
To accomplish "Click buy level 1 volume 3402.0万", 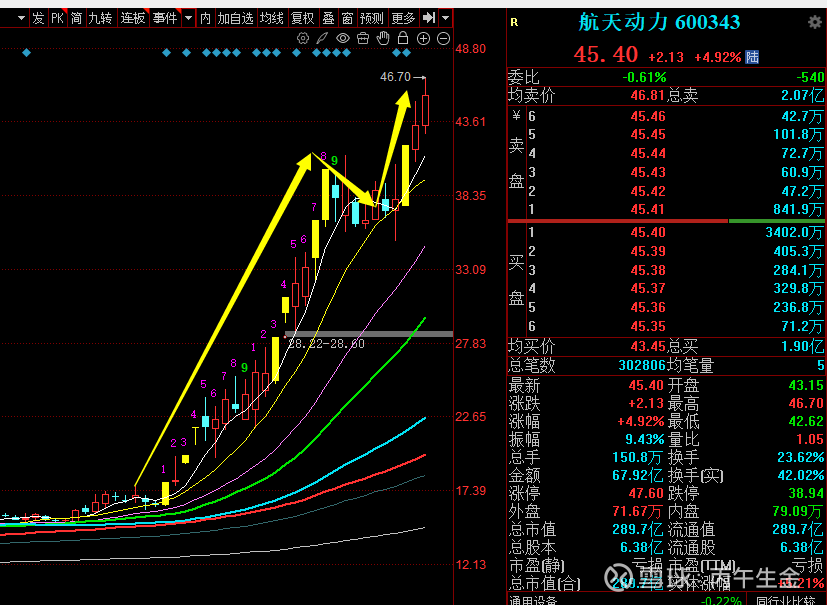I will (x=793, y=232).
